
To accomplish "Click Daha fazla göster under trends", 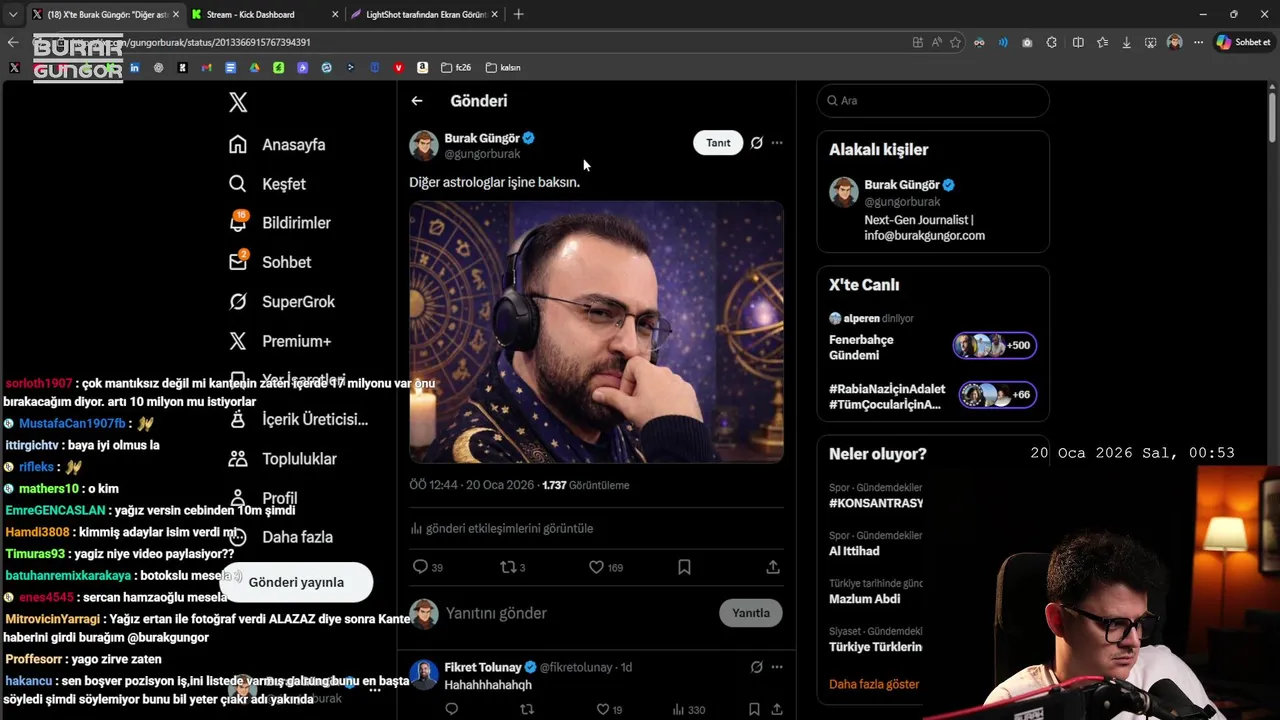I will pos(874,685).
